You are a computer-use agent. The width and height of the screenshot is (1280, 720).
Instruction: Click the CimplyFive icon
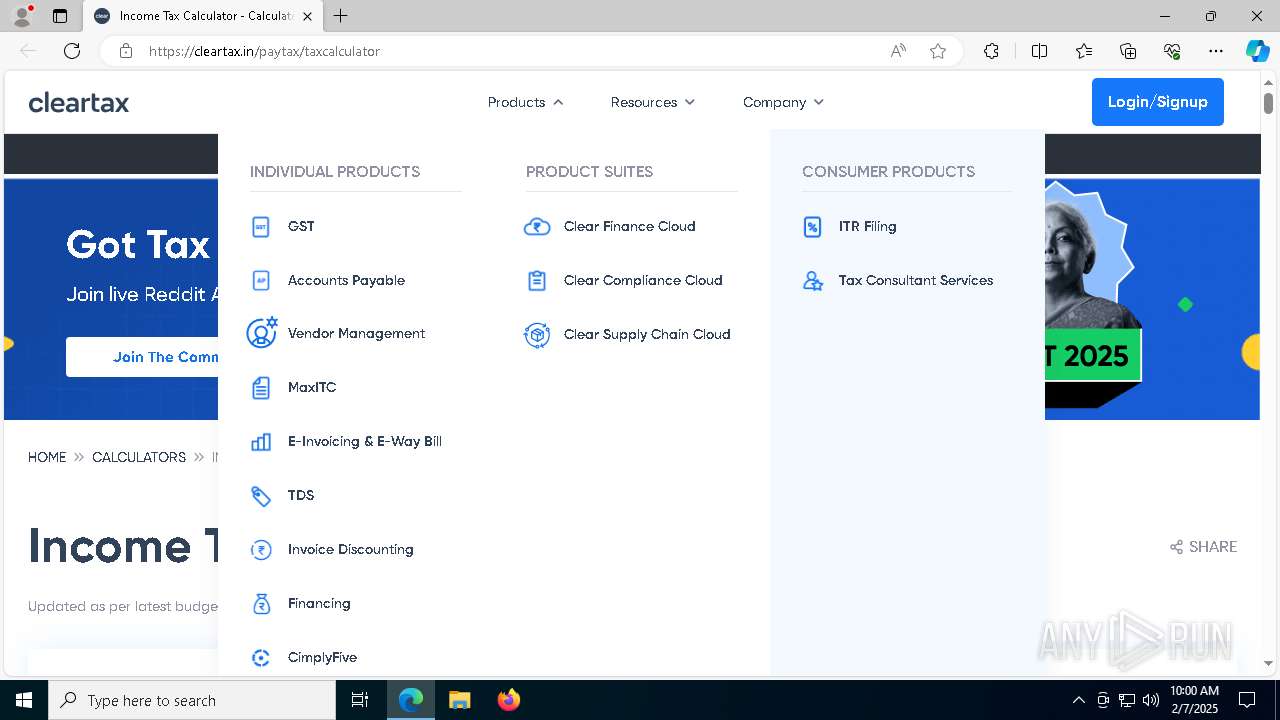[x=261, y=658]
